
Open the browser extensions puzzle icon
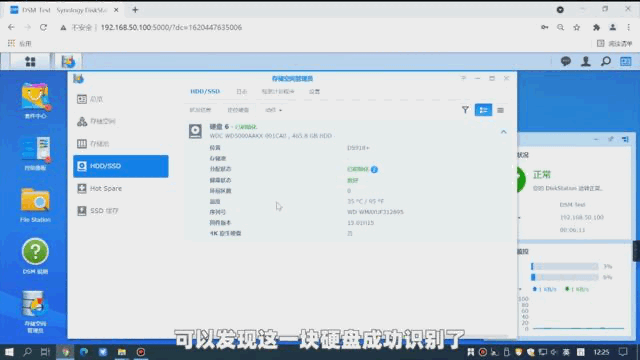click(x=596, y=27)
